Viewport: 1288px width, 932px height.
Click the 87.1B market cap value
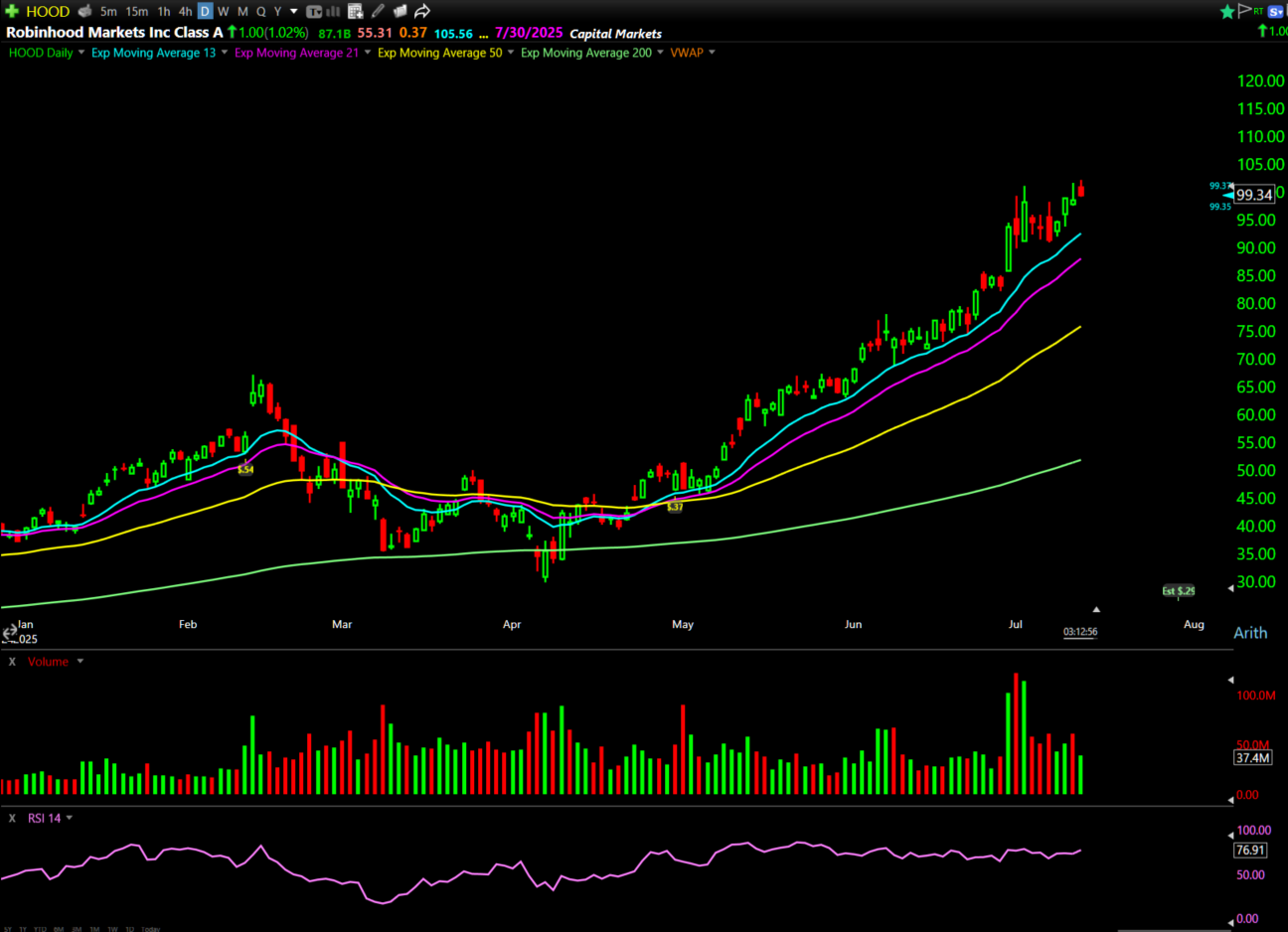pyautogui.click(x=335, y=34)
